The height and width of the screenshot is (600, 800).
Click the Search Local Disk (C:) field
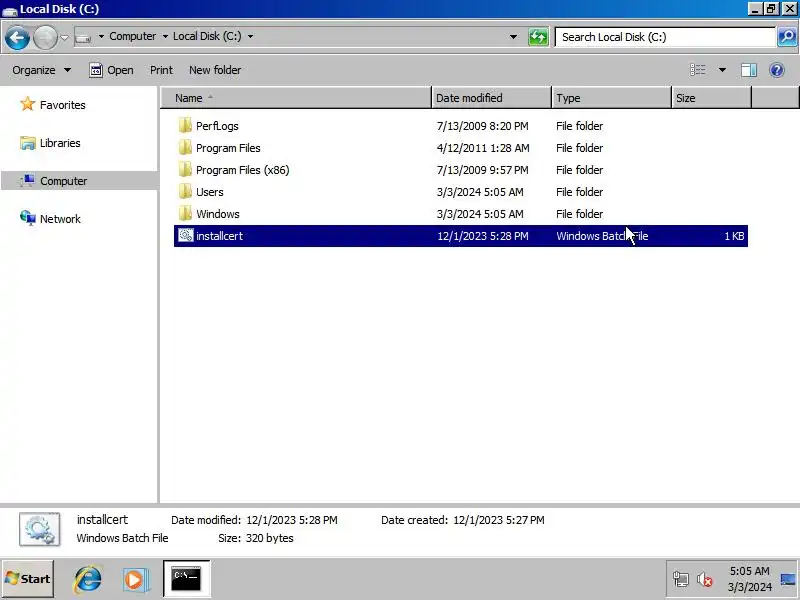pyautogui.click(x=665, y=37)
